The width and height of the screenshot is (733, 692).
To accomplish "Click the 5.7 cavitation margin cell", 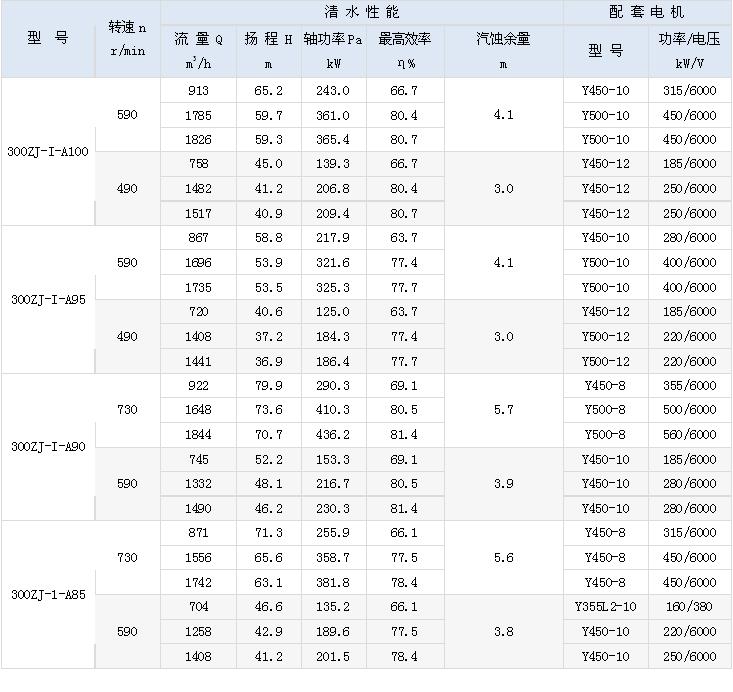I will tap(503, 410).
